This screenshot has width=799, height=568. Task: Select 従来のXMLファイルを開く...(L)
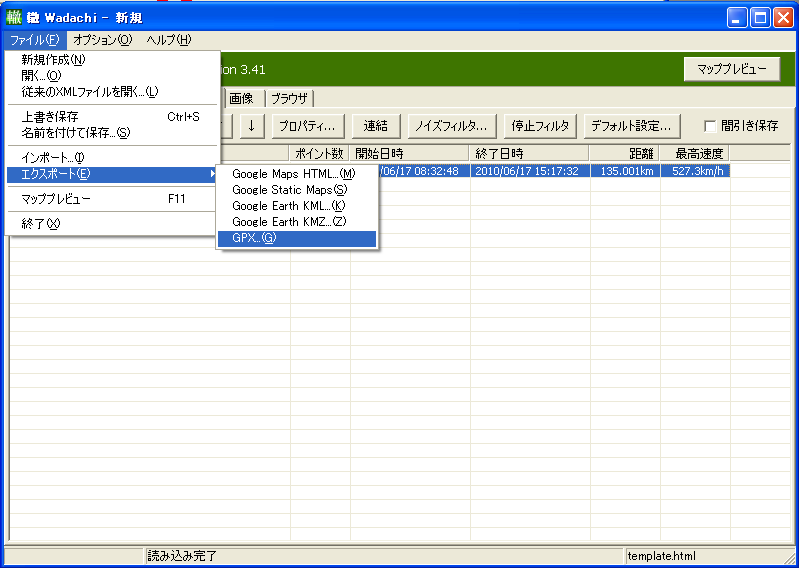(112, 92)
